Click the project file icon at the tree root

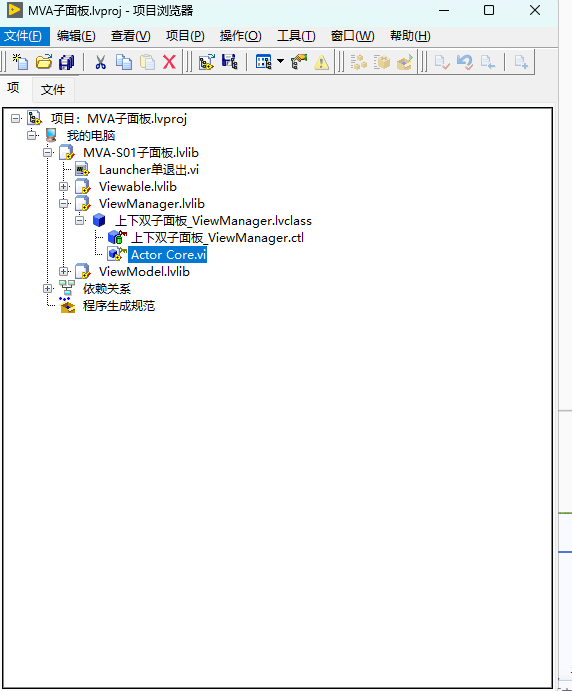(x=34, y=118)
